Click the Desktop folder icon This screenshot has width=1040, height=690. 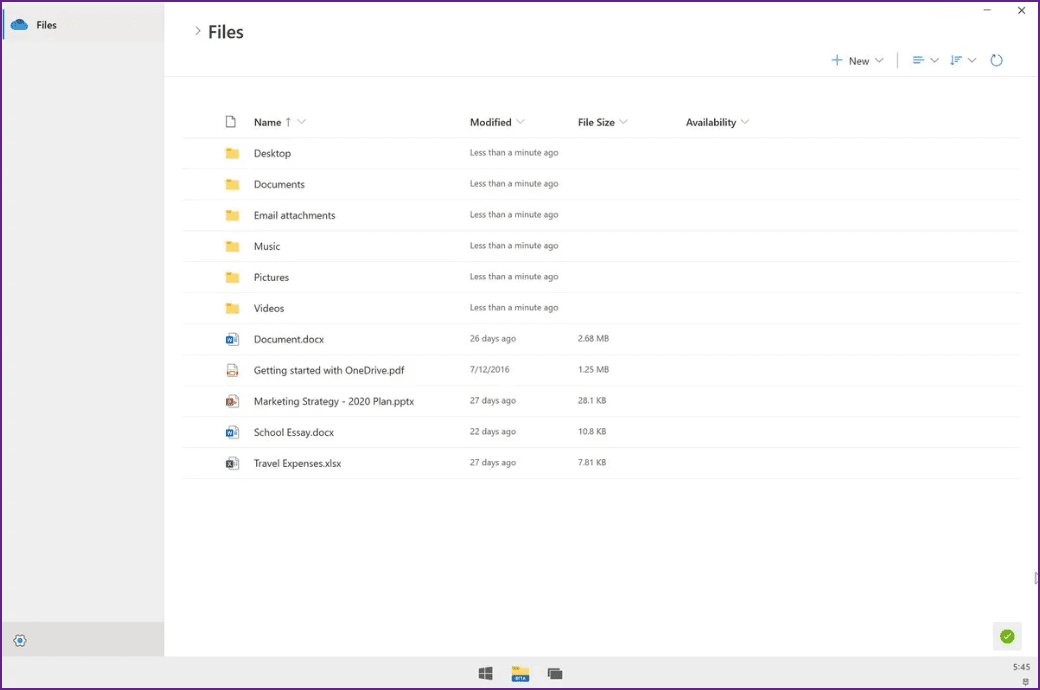tap(232, 153)
